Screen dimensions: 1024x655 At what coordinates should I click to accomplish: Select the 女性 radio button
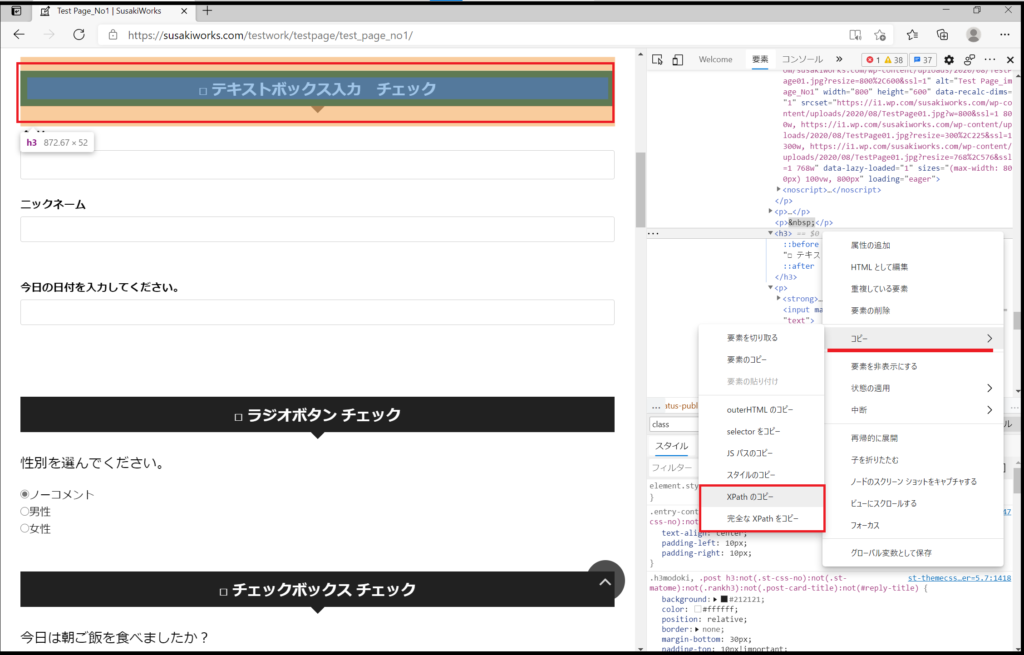coord(25,528)
